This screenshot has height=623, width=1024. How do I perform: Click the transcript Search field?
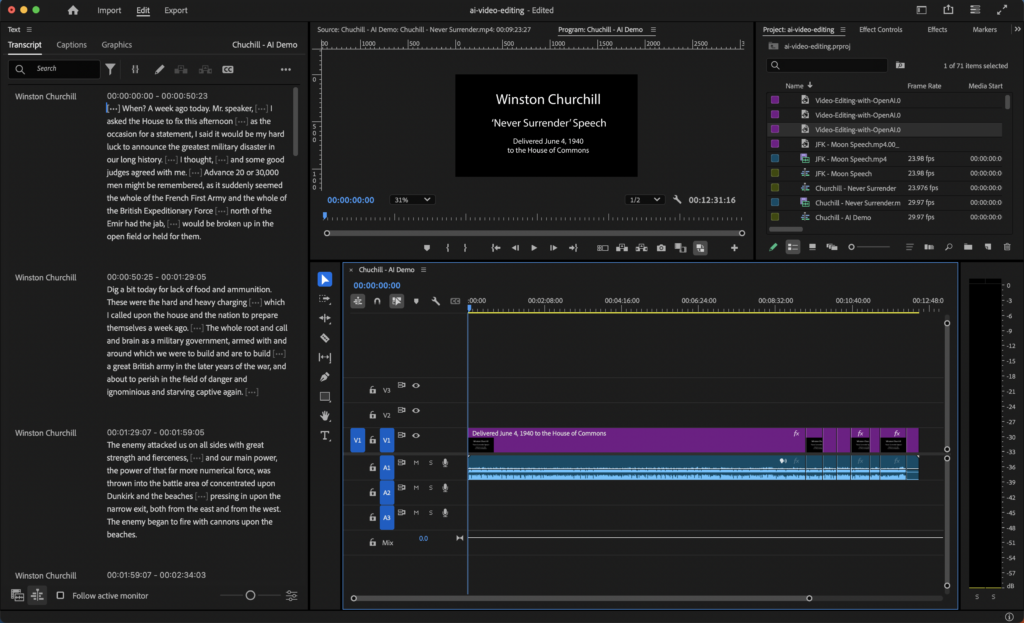coord(54,69)
